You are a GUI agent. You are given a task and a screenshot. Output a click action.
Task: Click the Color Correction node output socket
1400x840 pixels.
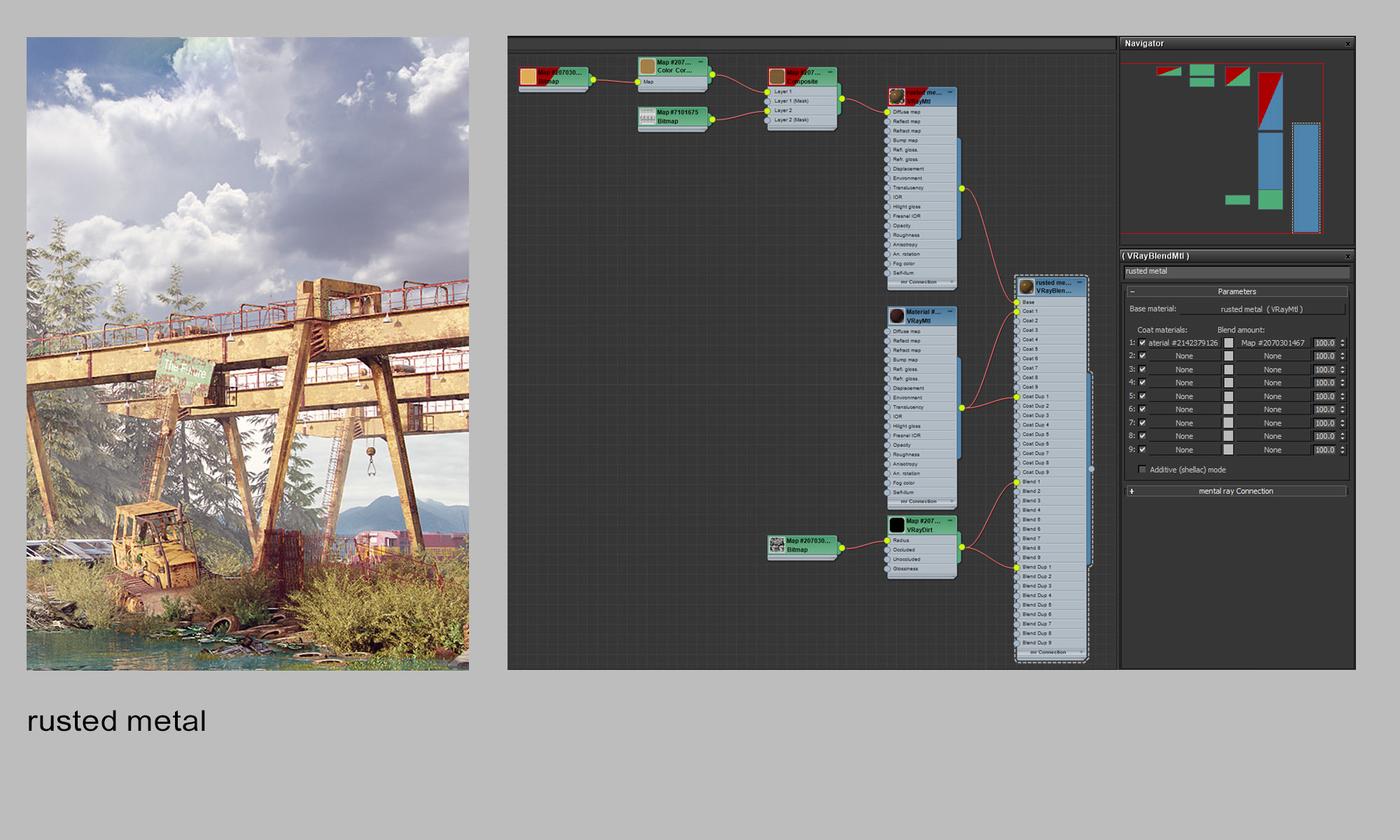point(713,75)
